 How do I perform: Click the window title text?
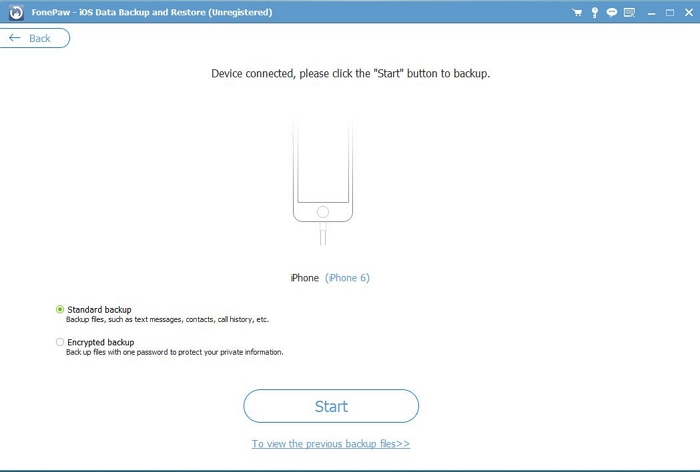point(152,13)
